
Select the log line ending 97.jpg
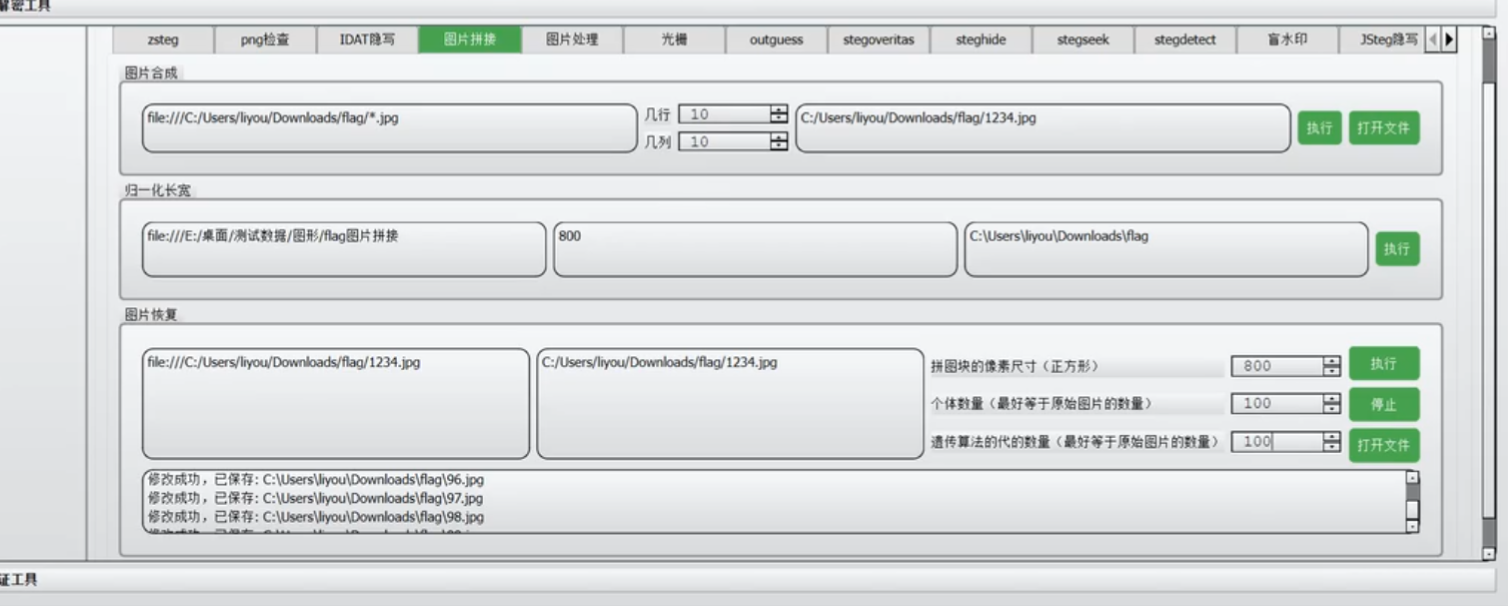pyautogui.click(x=316, y=498)
